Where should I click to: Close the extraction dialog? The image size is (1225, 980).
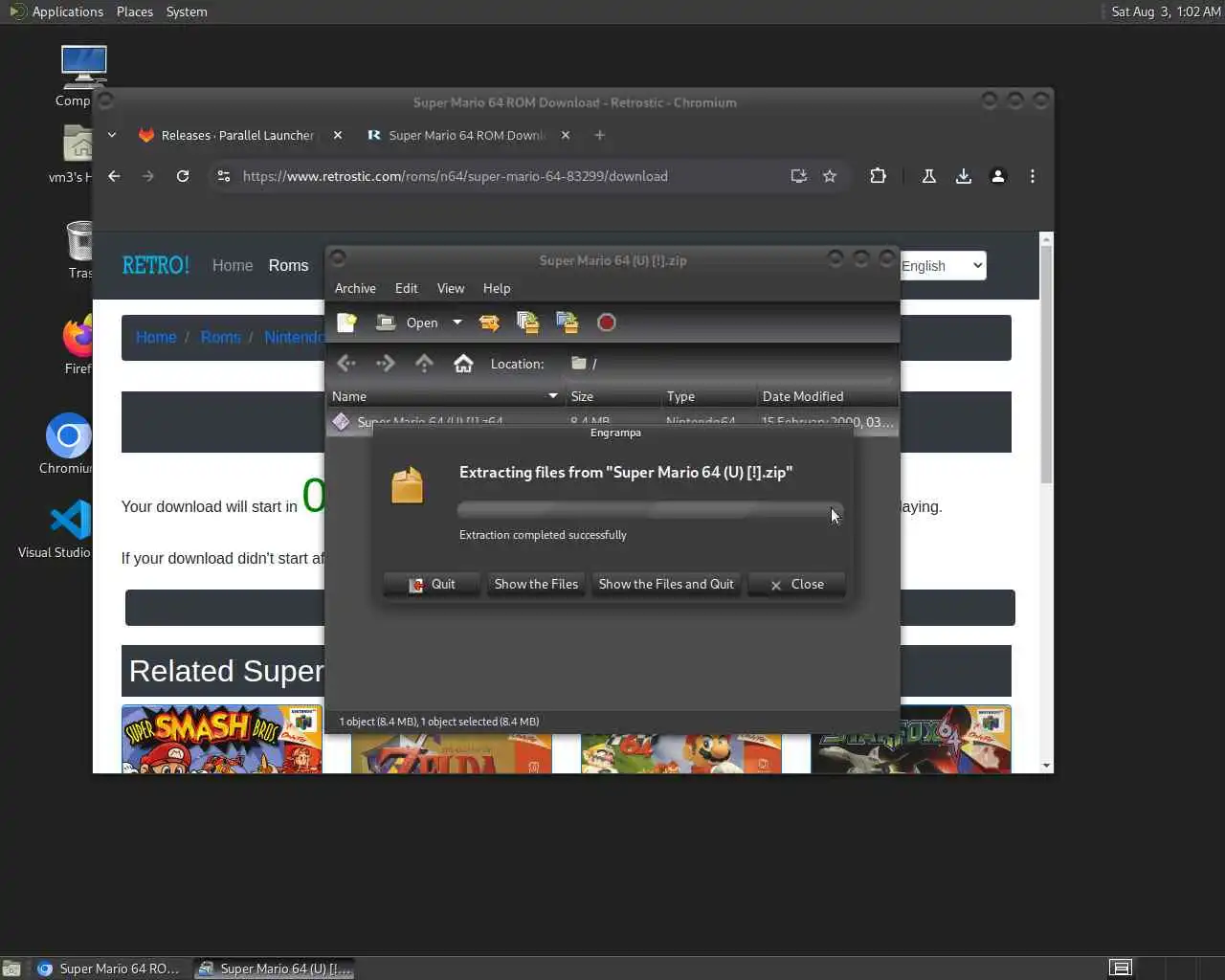coord(796,584)
